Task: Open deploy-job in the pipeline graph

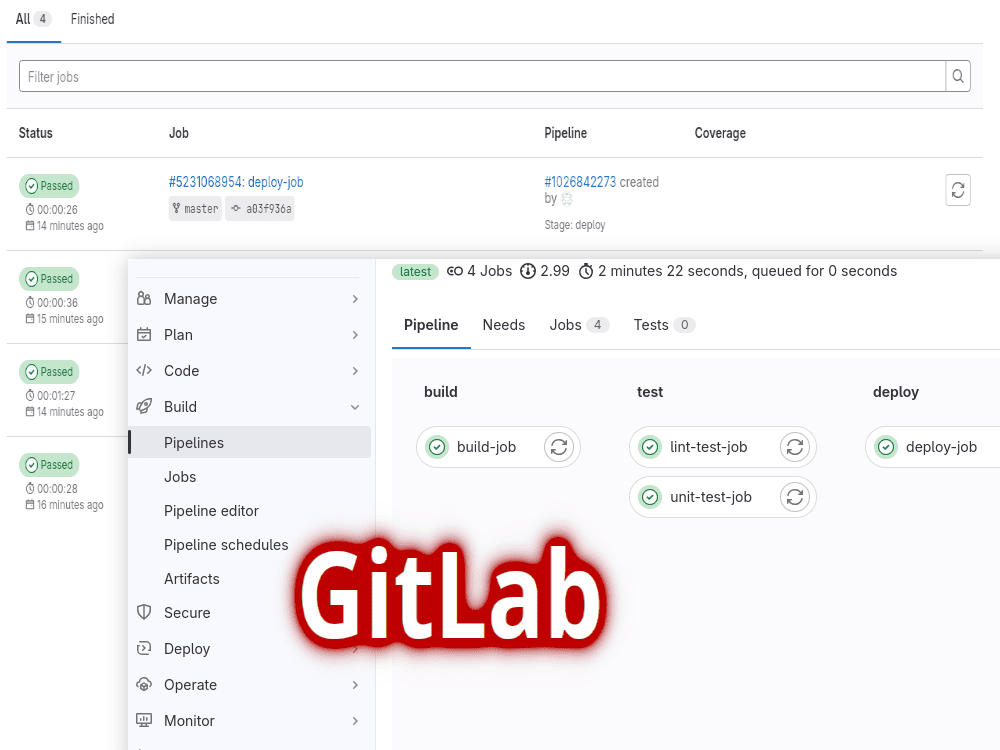Action: click(x=941, y=447)
